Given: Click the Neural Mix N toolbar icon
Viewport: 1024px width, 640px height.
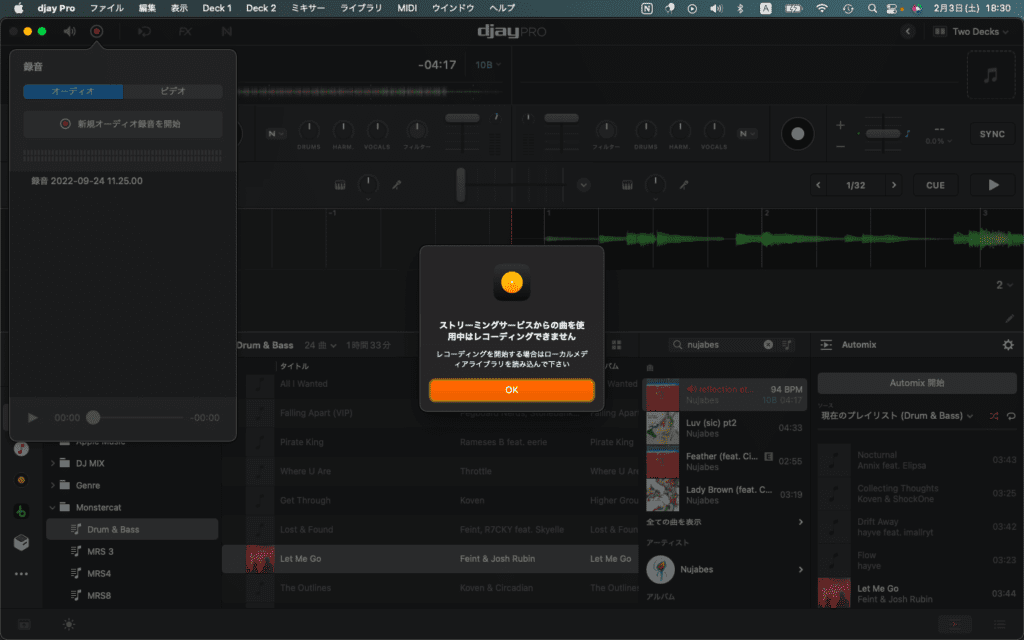Looking at the screenshot, I should pos(227,31).
